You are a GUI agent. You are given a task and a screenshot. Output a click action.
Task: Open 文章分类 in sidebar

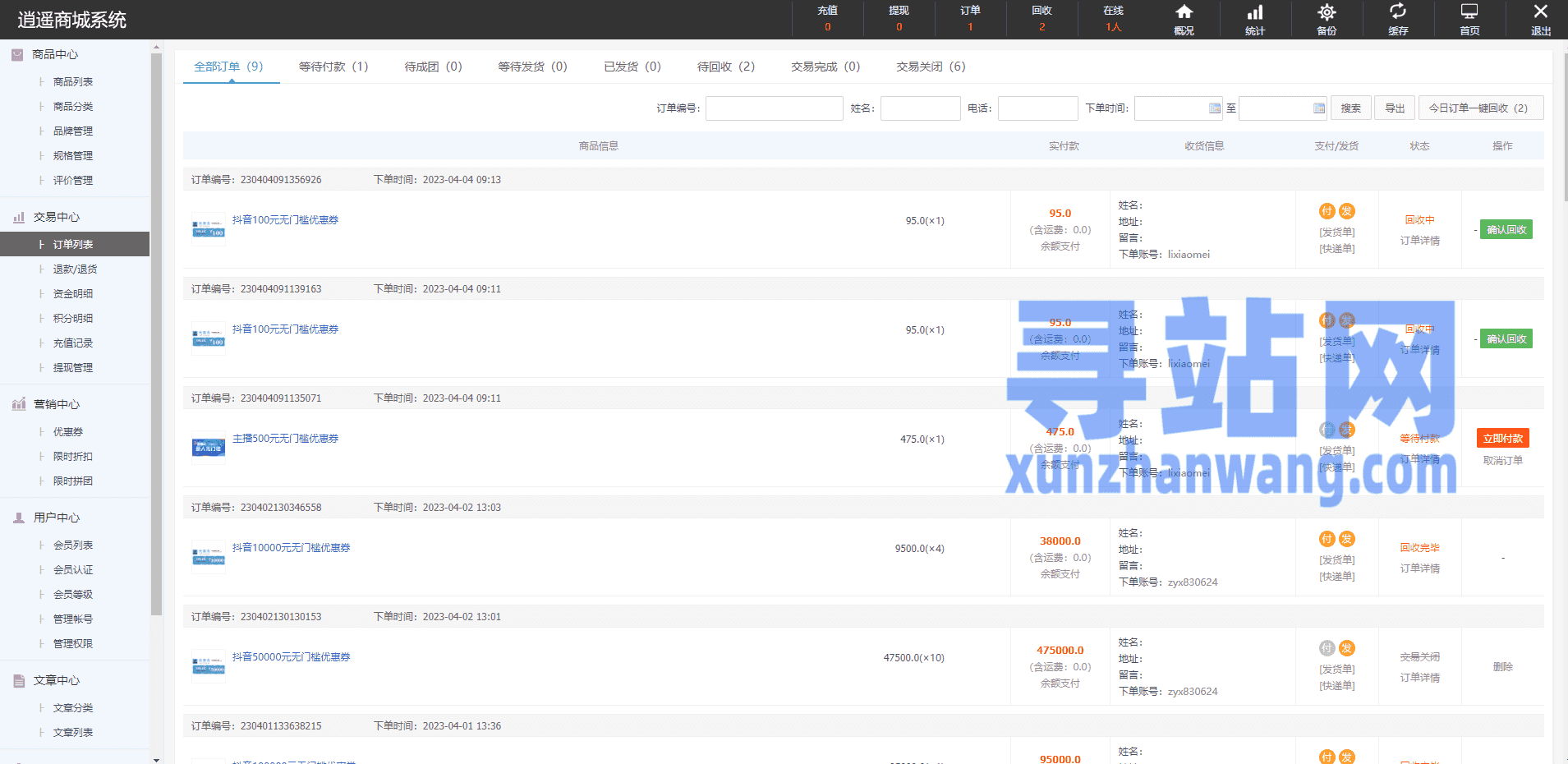pos(73,708)
